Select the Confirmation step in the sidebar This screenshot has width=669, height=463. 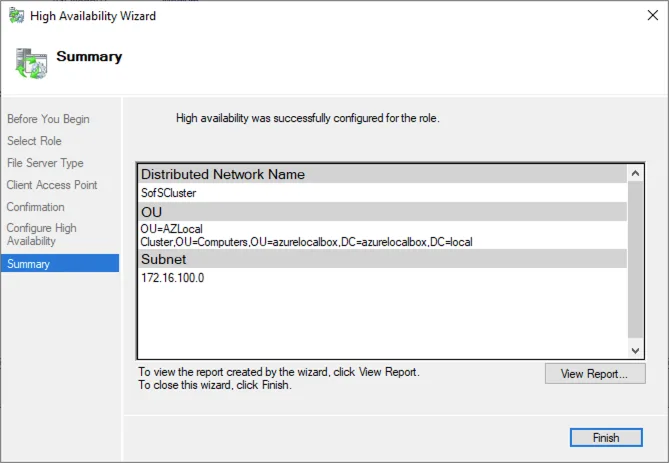click(x=36, y=207)
